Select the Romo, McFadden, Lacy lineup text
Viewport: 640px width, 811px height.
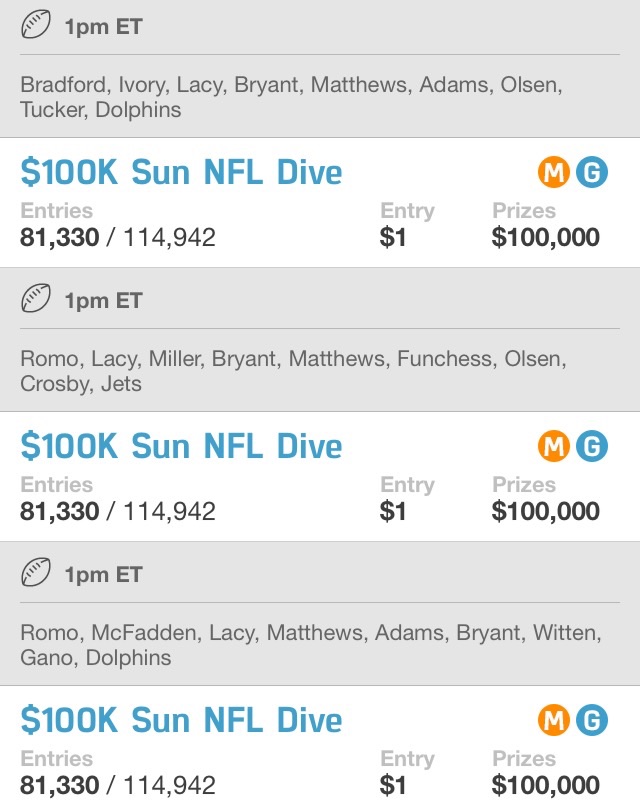coord(311,645)
